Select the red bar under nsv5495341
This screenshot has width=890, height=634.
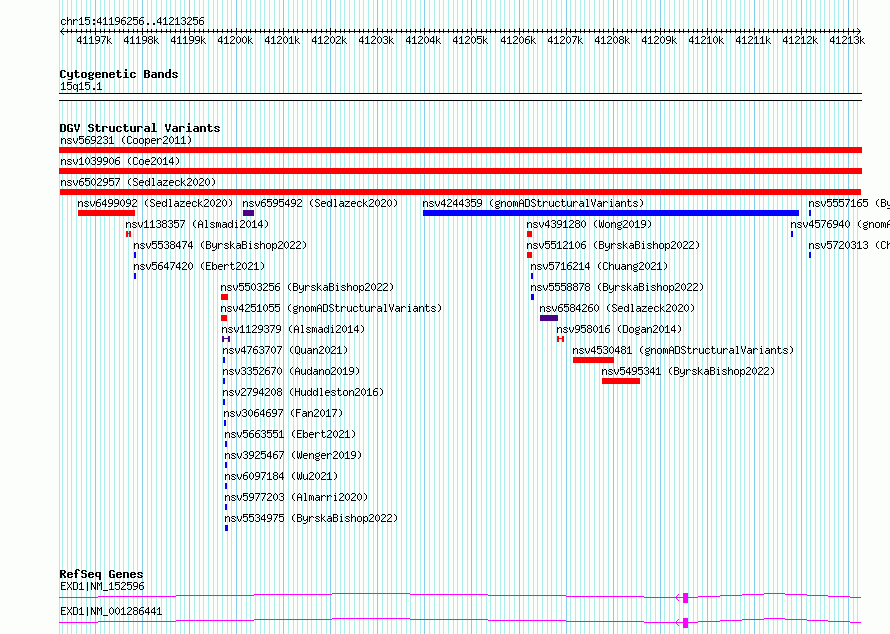pos(620,381)
